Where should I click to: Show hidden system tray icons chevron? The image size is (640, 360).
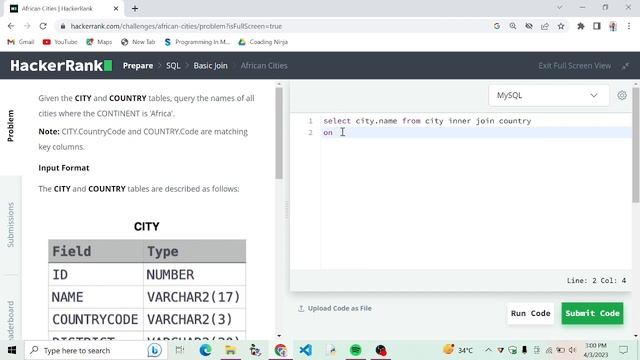[x=488, y=350]
